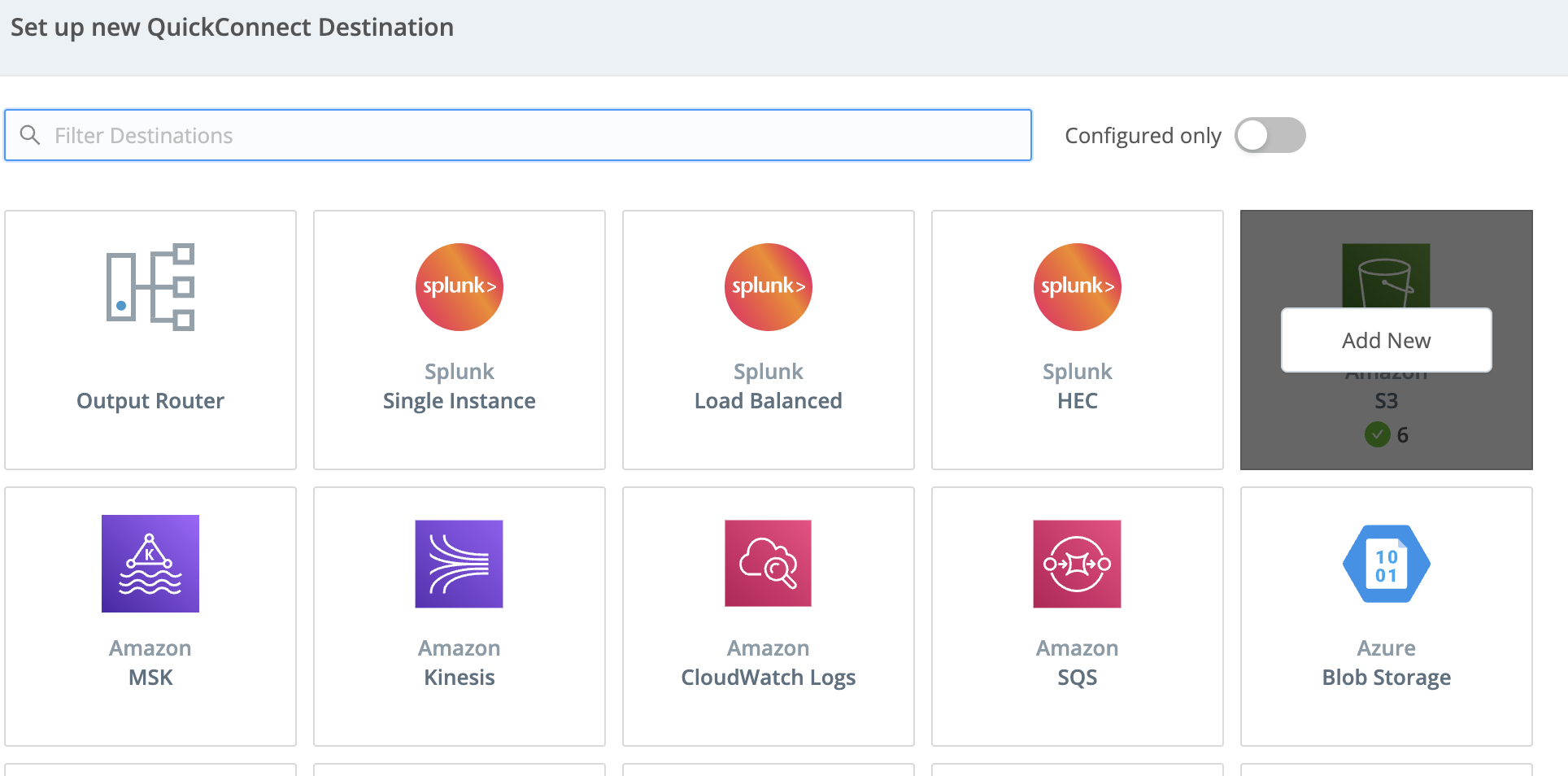Image resolution: width=1568 pixels, height=776 pixels.
Task: Select the Splunk Load Balanced logo
Action: click(x=769, y=287)
